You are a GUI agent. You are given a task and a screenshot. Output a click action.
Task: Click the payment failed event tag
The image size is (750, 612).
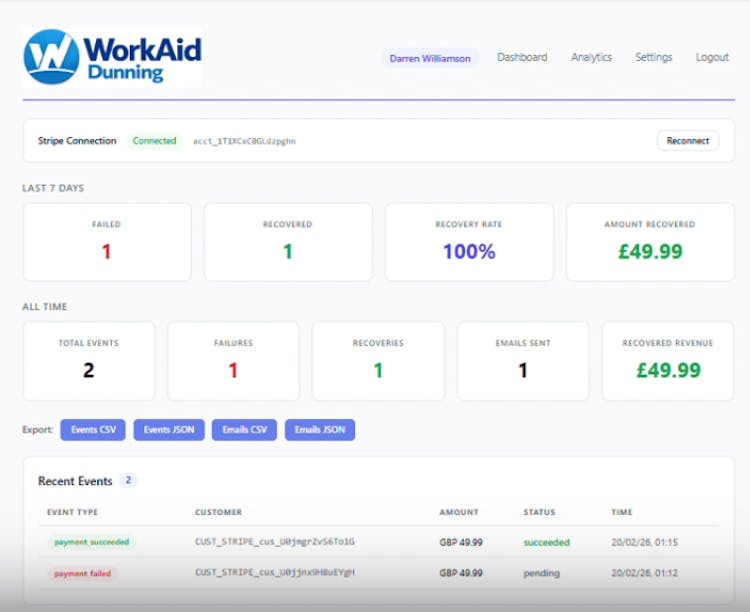pyautogui.click(x=83, y=574)
